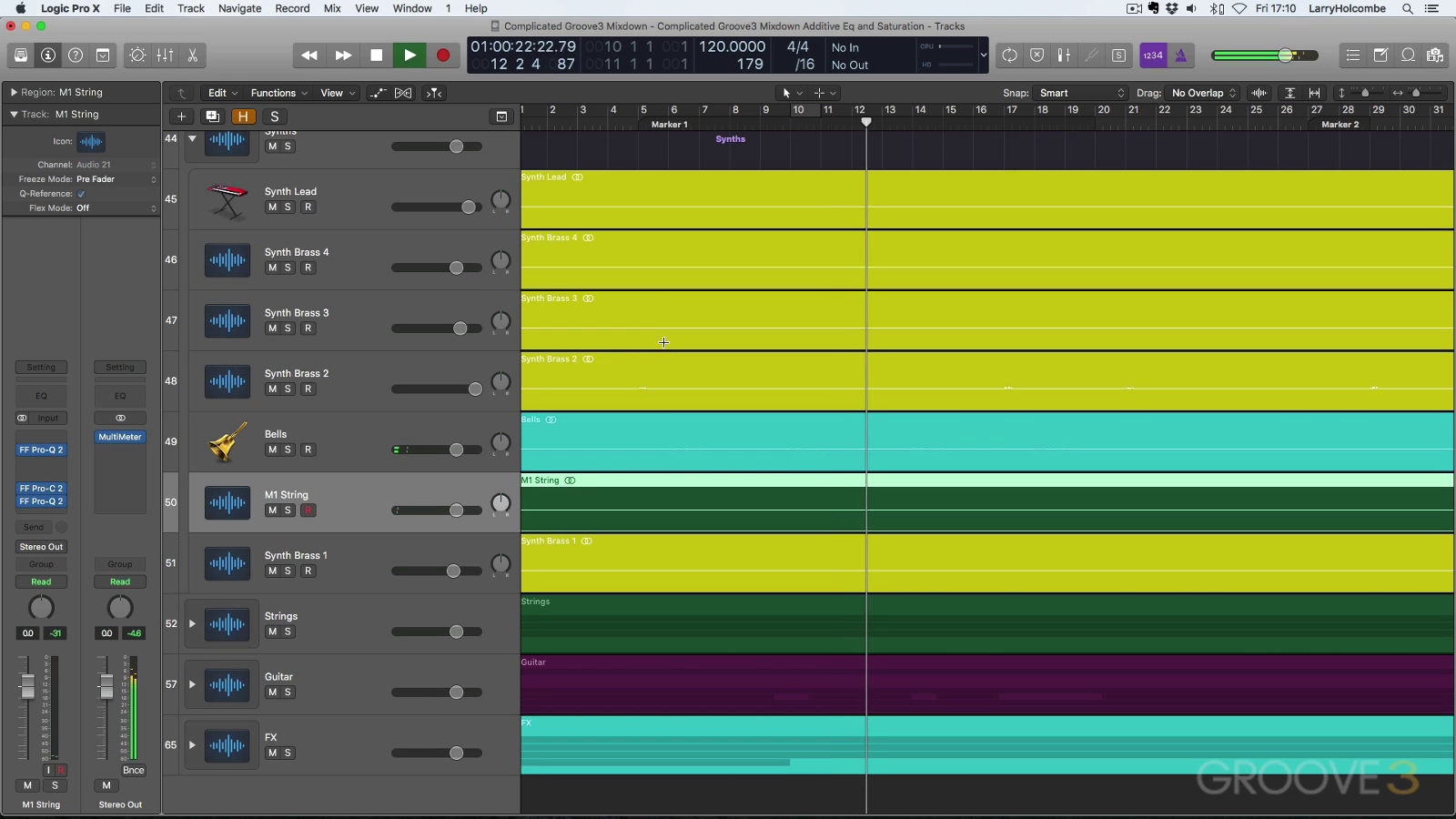1456x819 pixels.
Task: Click the waveform zoom button
Action: [1259, 93]
